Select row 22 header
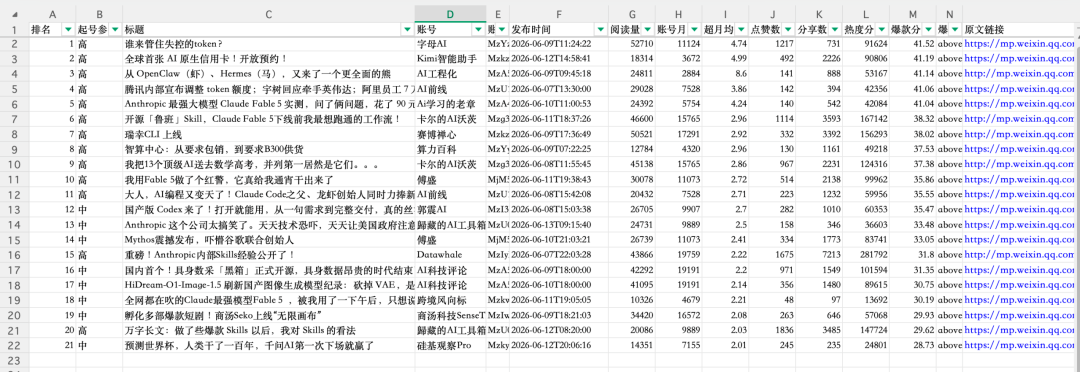The height and width of the screenshot is (372, 1080). click(14, 345)
